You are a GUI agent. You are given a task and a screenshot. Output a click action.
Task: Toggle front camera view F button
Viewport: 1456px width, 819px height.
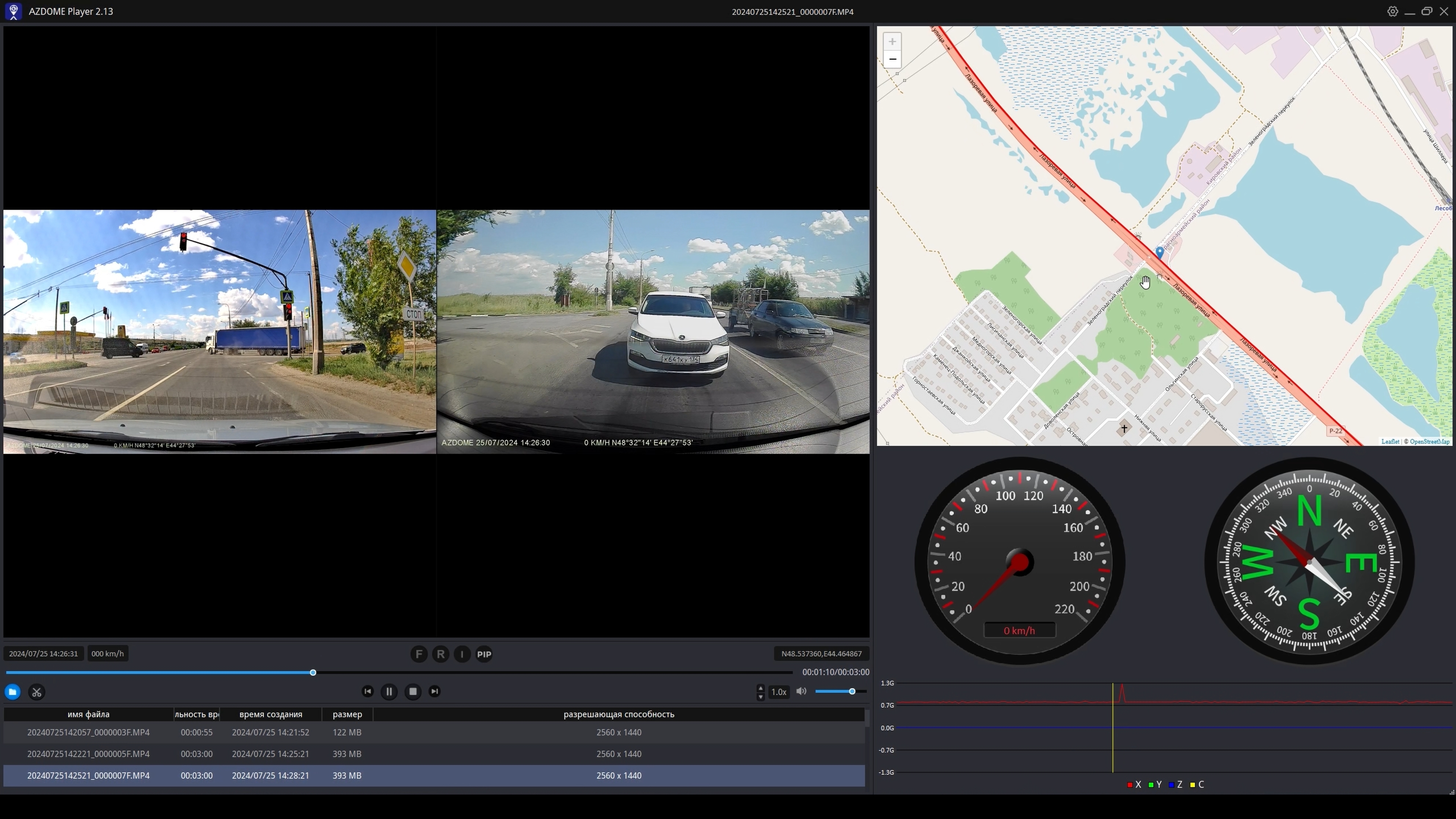point(418,654)
